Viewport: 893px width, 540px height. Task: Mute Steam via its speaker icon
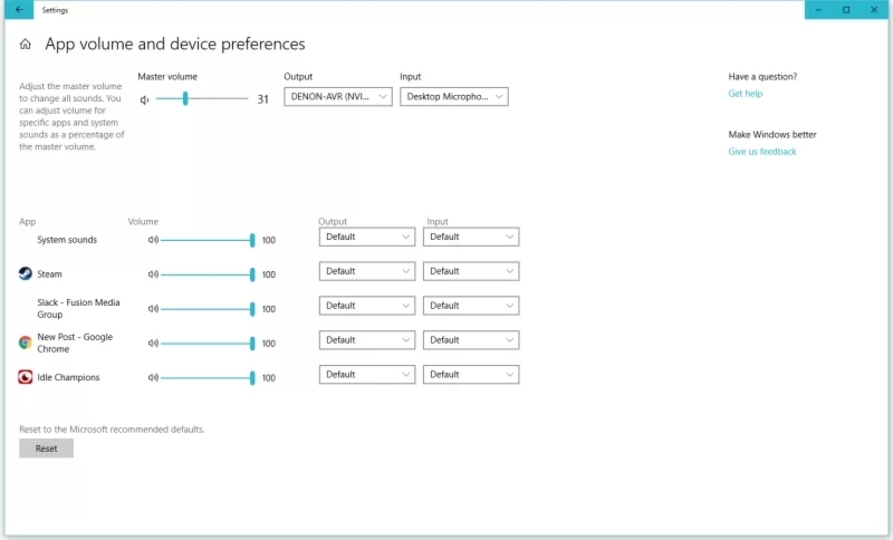point(153,275)
